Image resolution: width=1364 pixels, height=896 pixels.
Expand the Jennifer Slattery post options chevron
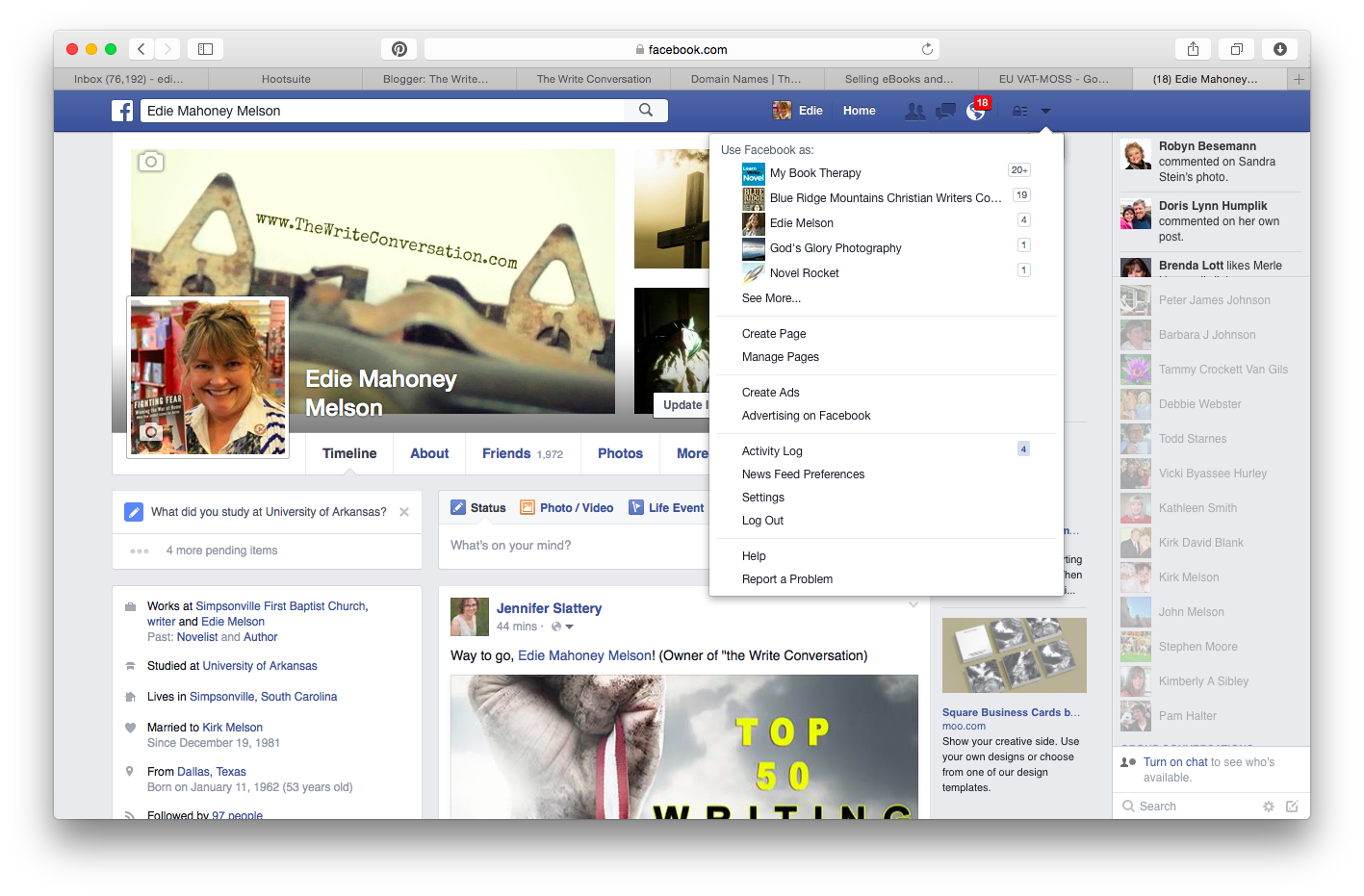[914, 605]
